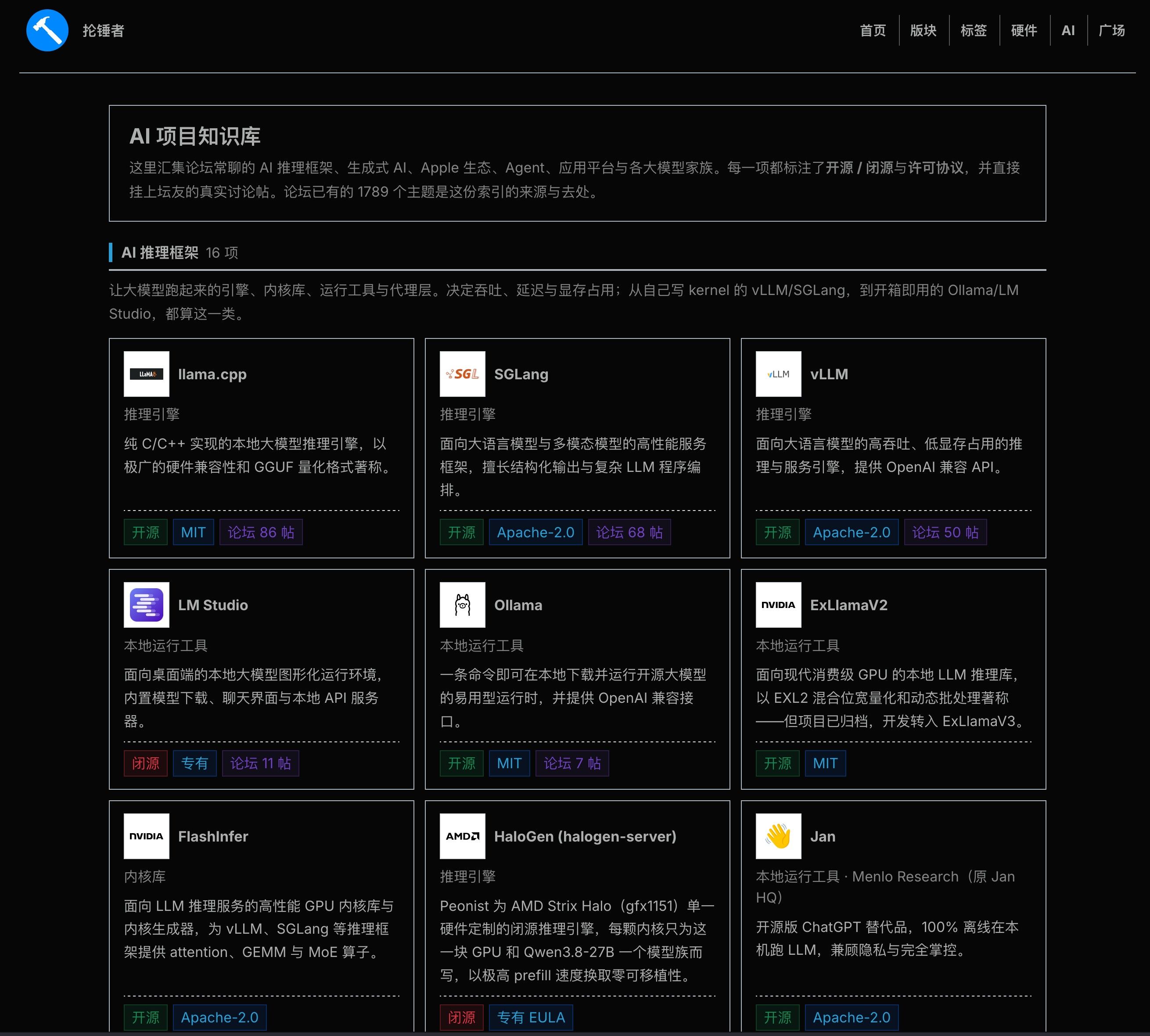This screenshot has width=1150, height=1036.
Task: Open the Jan card title
Action: pyautogui.click(x=823, y=836)
